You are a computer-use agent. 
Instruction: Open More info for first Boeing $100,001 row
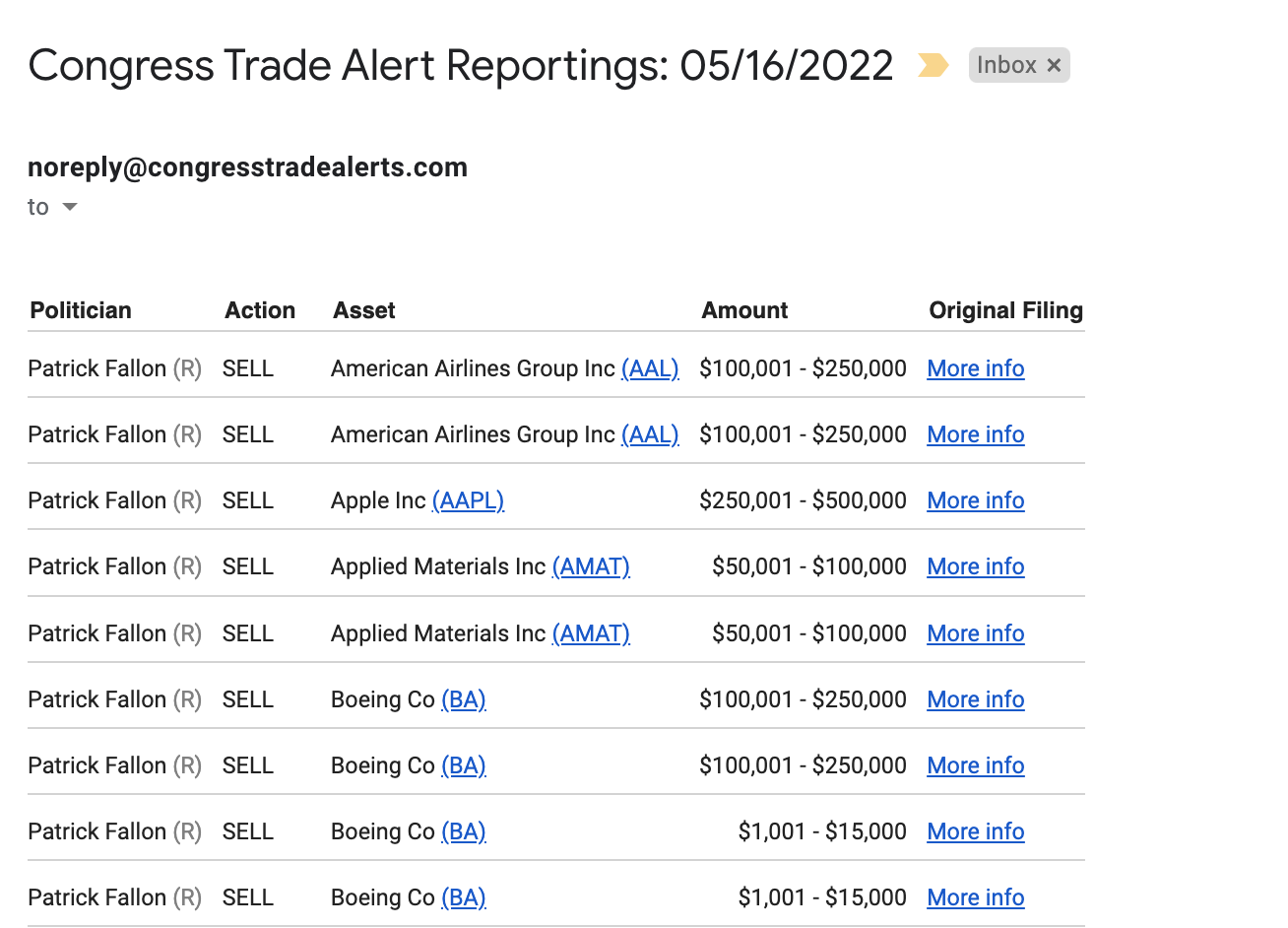coord(976,699)
